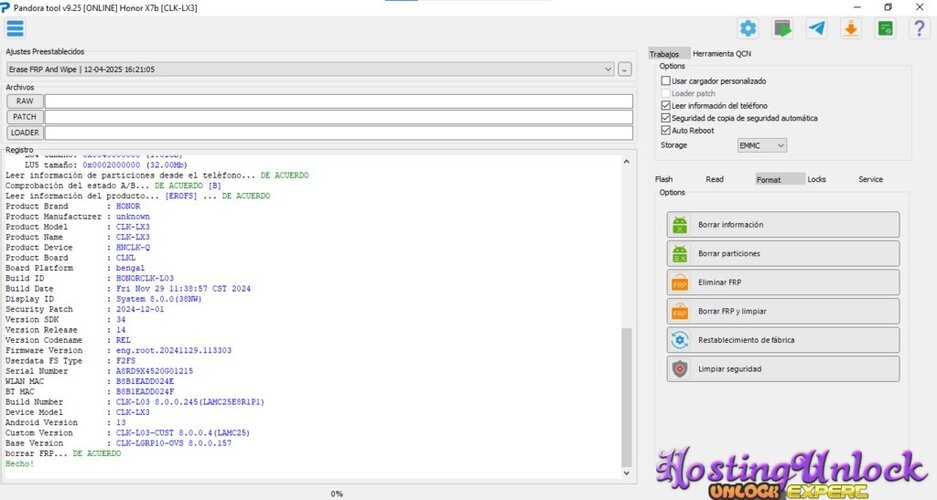937x500 pixels.
Task: Click the Borrar información Android icon
Action: coord(680,225)
